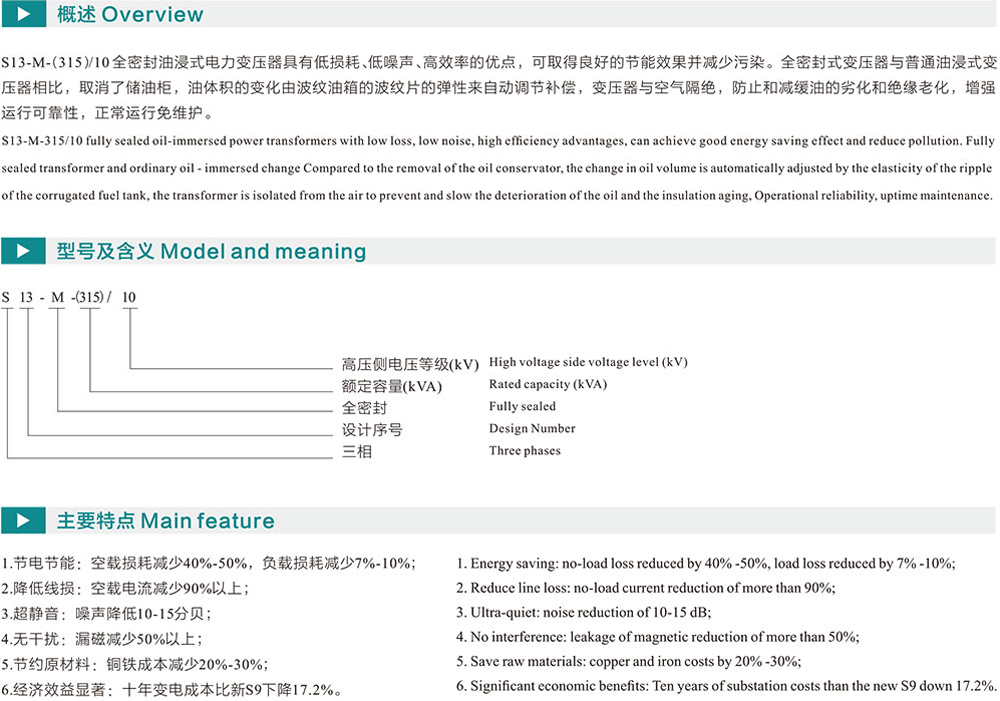Click the English Design Number label

[x=532, y=428]
